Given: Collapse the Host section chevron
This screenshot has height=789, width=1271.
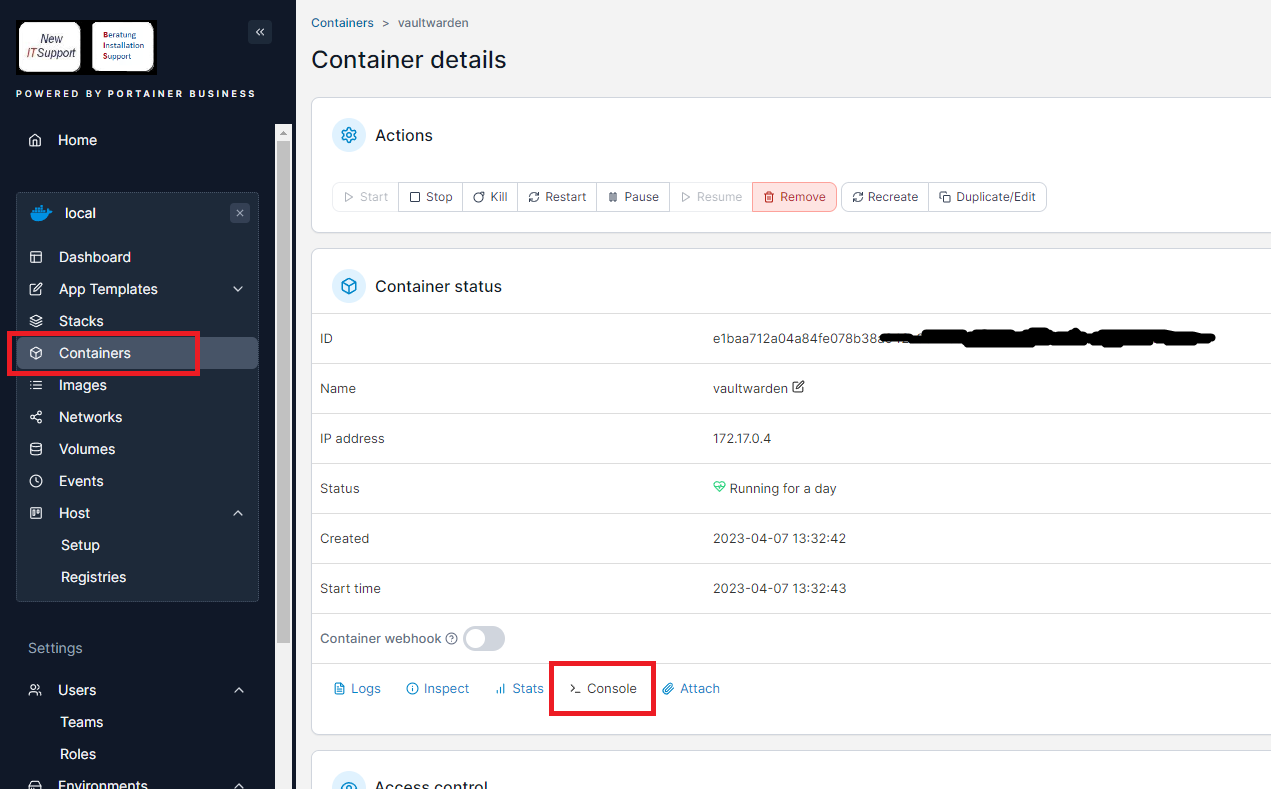Looking at the screenshot, I should (x=238, y=513).
